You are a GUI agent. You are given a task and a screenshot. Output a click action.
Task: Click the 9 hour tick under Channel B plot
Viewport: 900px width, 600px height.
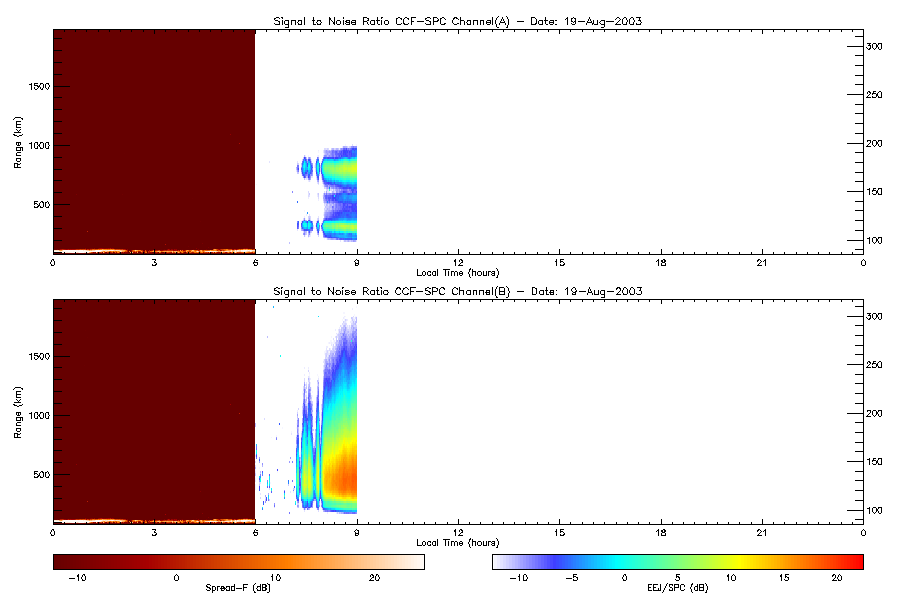(x=357, y=533)
